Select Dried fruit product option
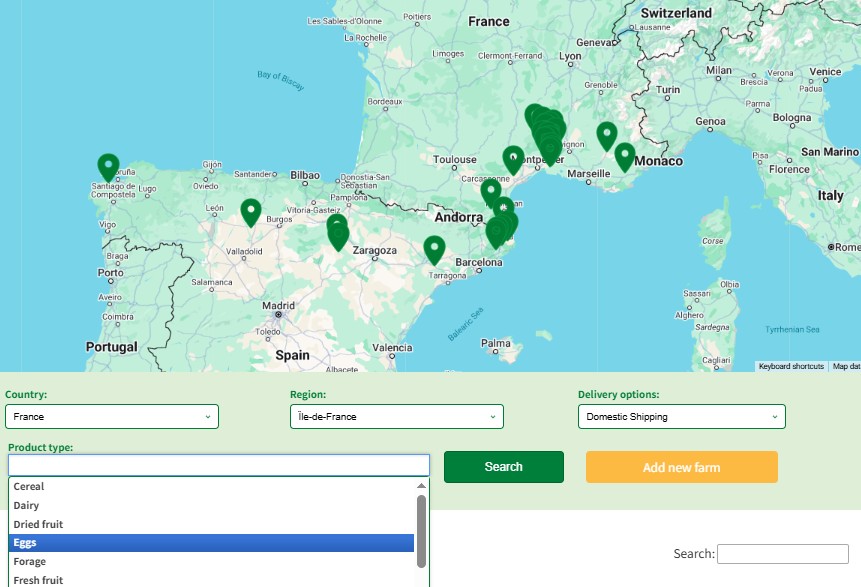The image size is (861, 587). point(211,524)
